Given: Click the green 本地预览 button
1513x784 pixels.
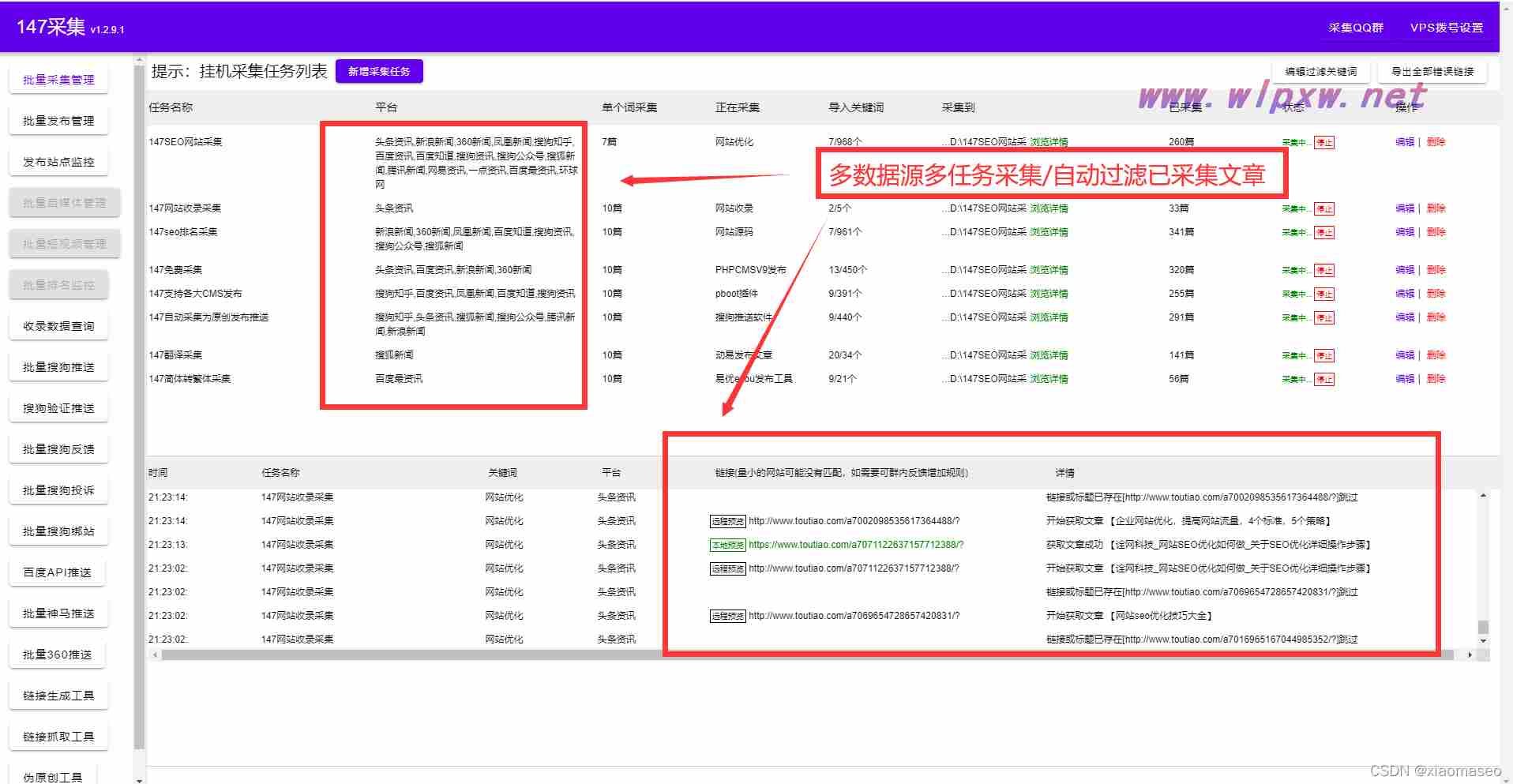Looking at the screenshot, I should (x=727, y=546).
